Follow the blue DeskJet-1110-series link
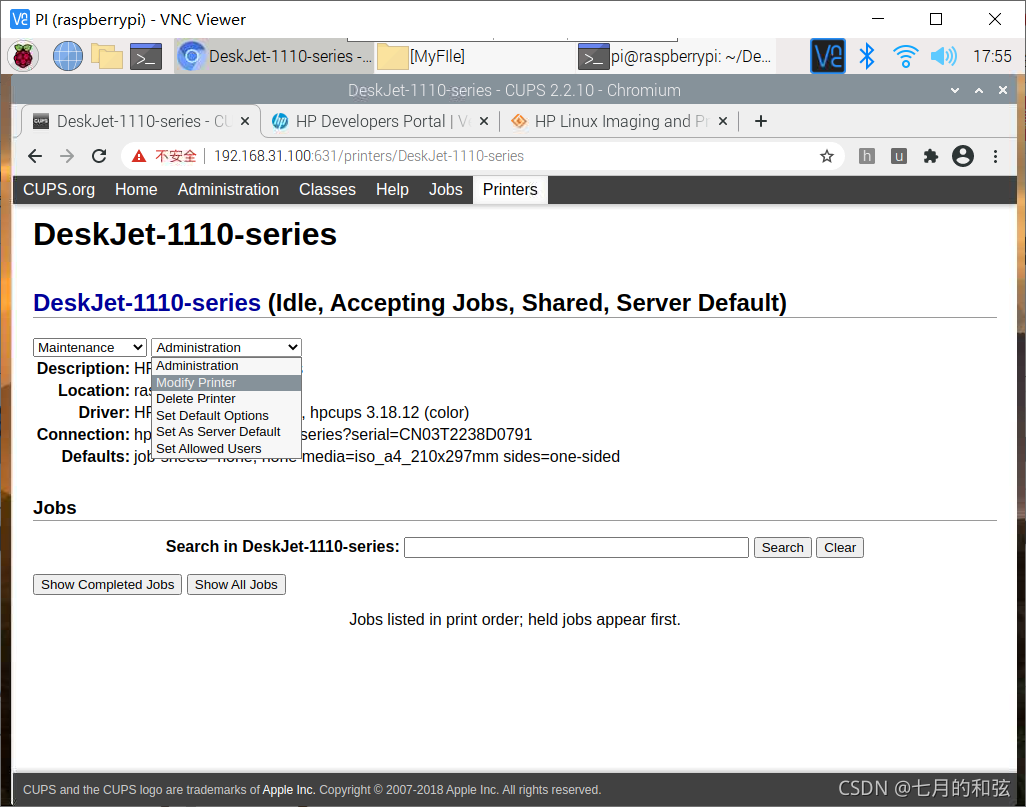 147,303
